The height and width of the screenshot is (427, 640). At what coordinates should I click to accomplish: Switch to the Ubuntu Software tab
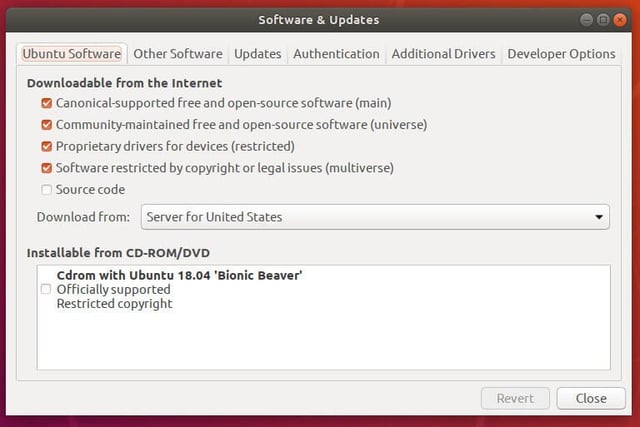(72, 54)
